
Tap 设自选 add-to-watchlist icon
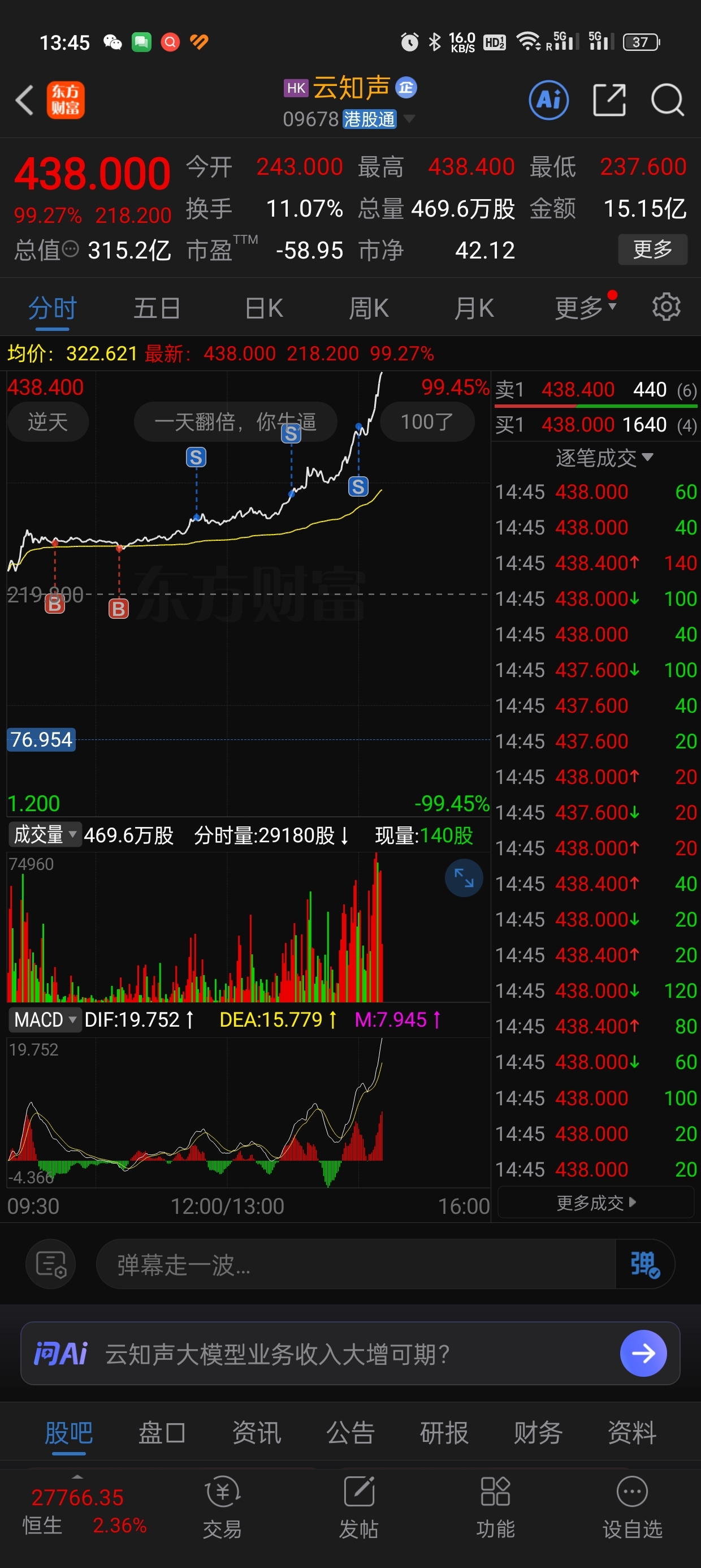pos(632,1506)
